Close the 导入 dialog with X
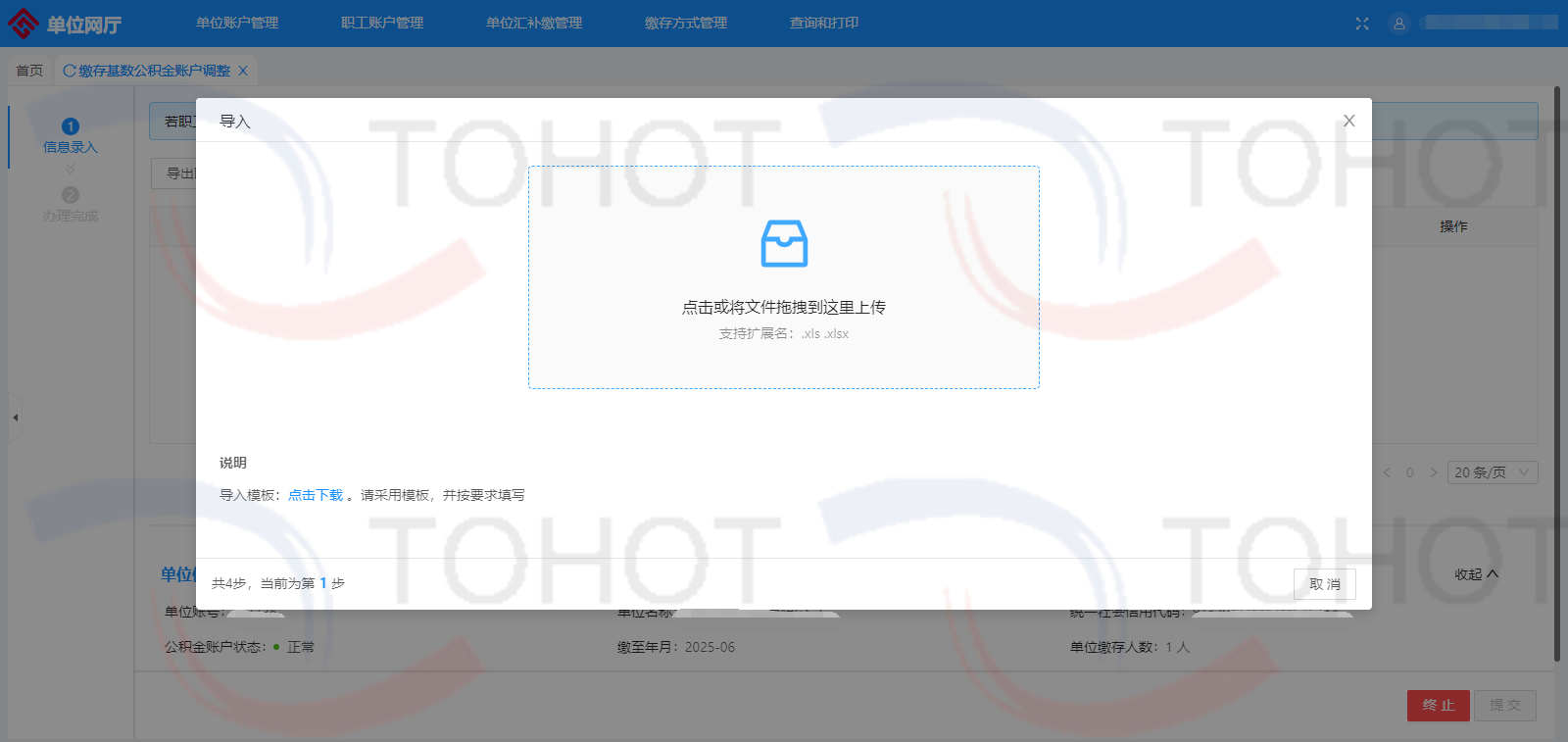The image size is (1568, 742). pos(1349,121)
